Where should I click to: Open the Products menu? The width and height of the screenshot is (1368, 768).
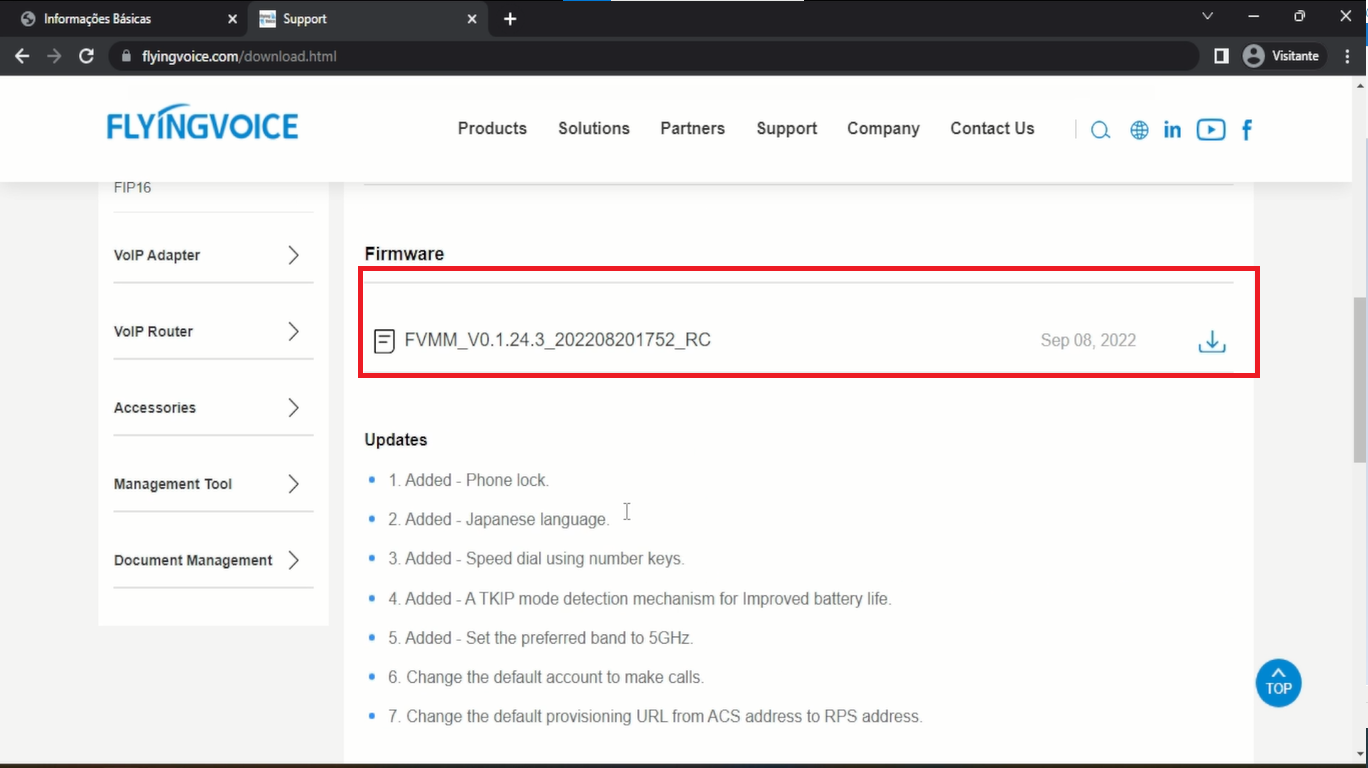tap(492, 128)
